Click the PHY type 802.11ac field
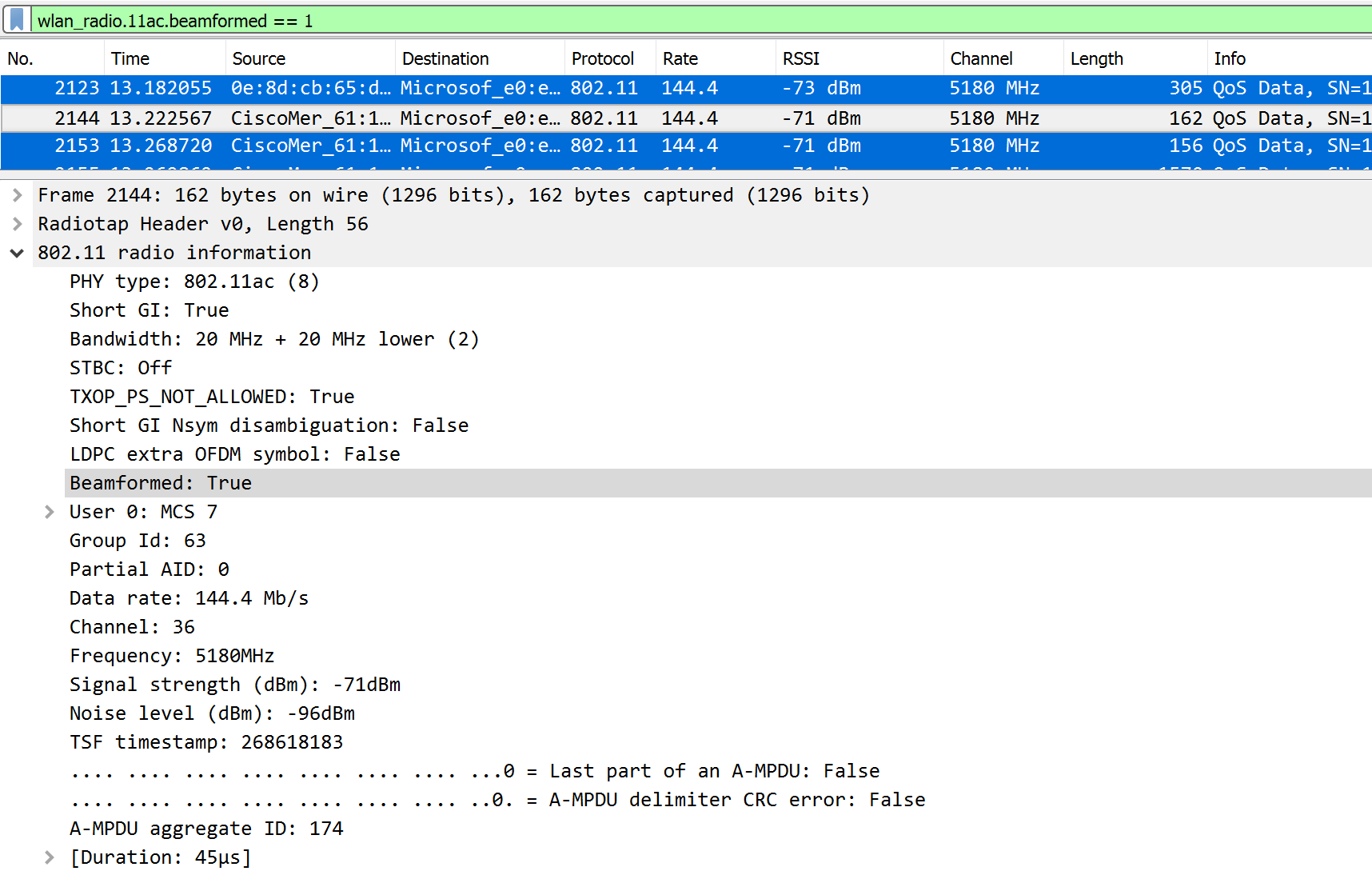 [194, 282]
